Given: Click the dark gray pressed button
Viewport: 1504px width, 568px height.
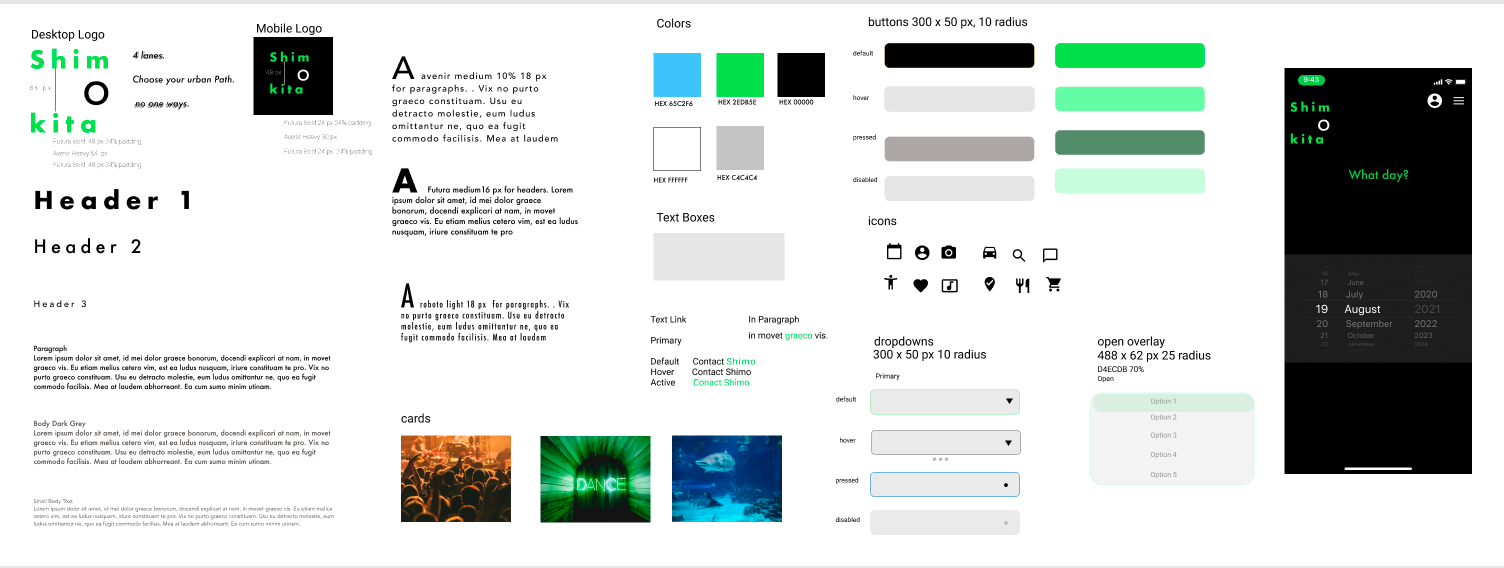Looking at the screenshot, I should (x=959, y=148).
